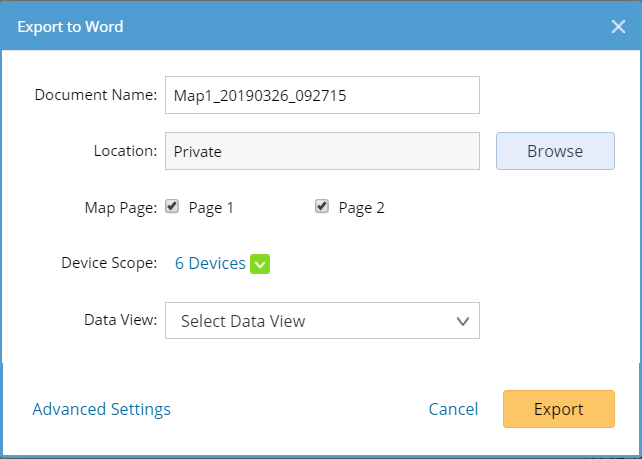Click the Page 1 label text

pos(211,208)
